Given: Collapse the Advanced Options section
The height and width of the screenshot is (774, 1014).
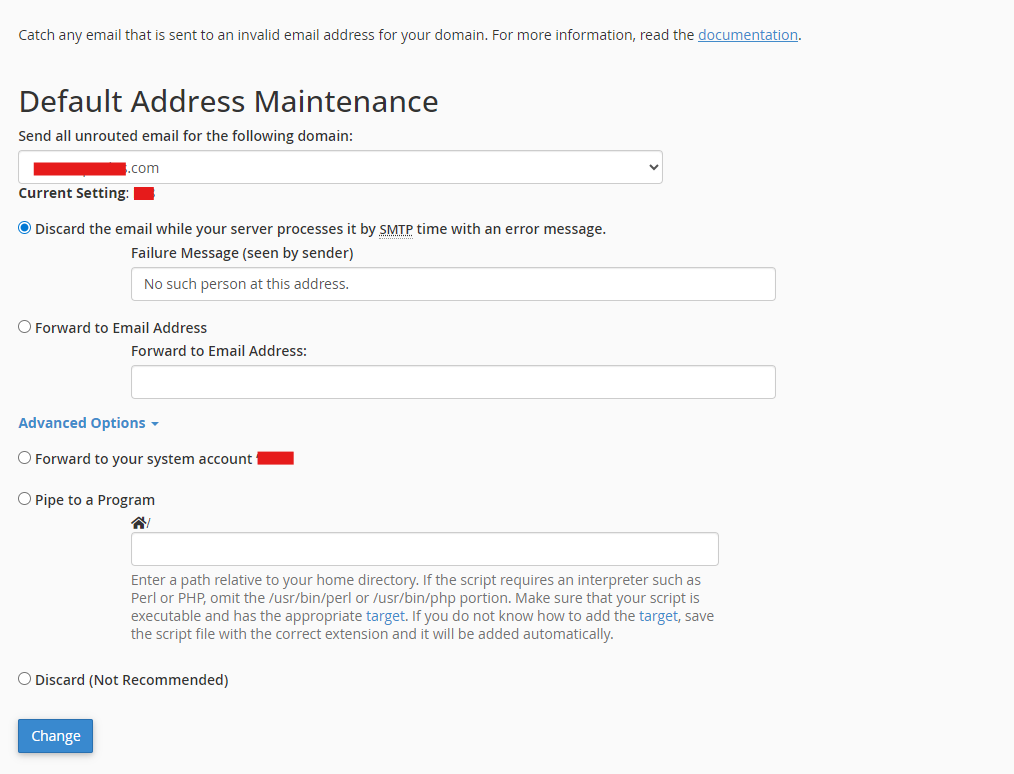Looking at the screenshot, I should (88, 423).
